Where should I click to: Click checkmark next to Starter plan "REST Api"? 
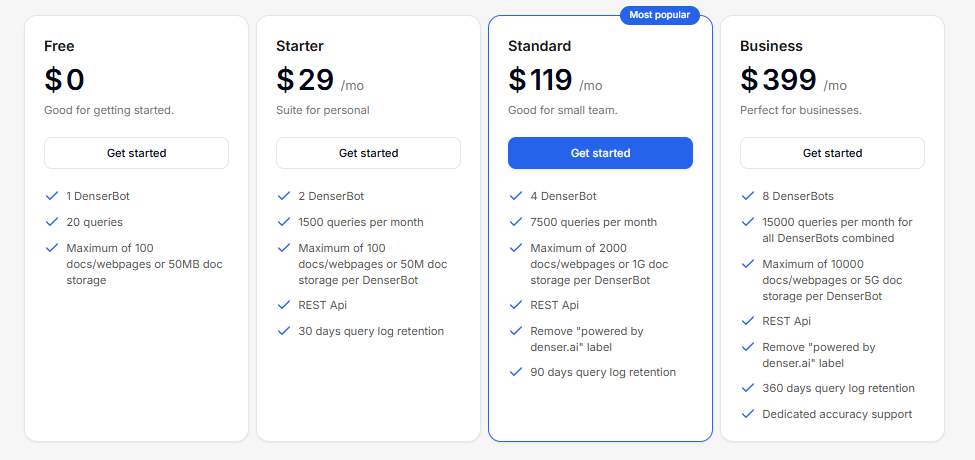point(283,305)
